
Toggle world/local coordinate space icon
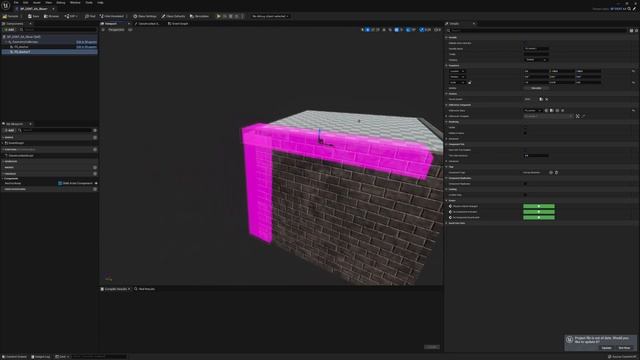coord(384,30)
